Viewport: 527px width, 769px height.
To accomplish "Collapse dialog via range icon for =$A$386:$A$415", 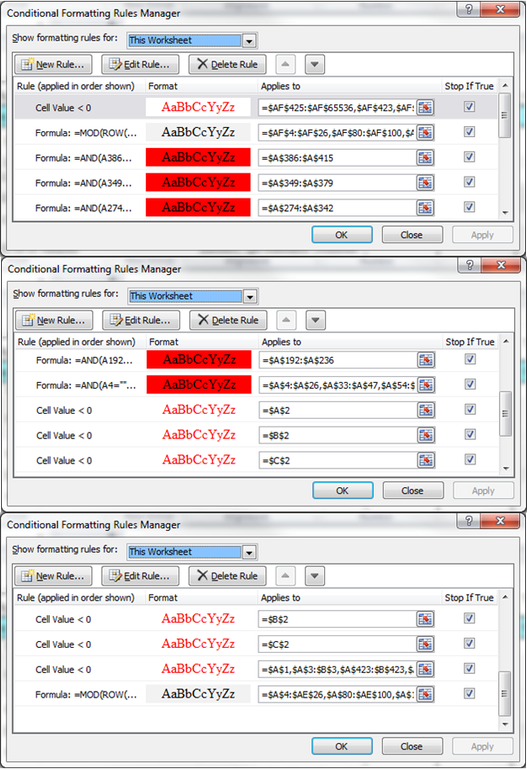I will 425,157.
